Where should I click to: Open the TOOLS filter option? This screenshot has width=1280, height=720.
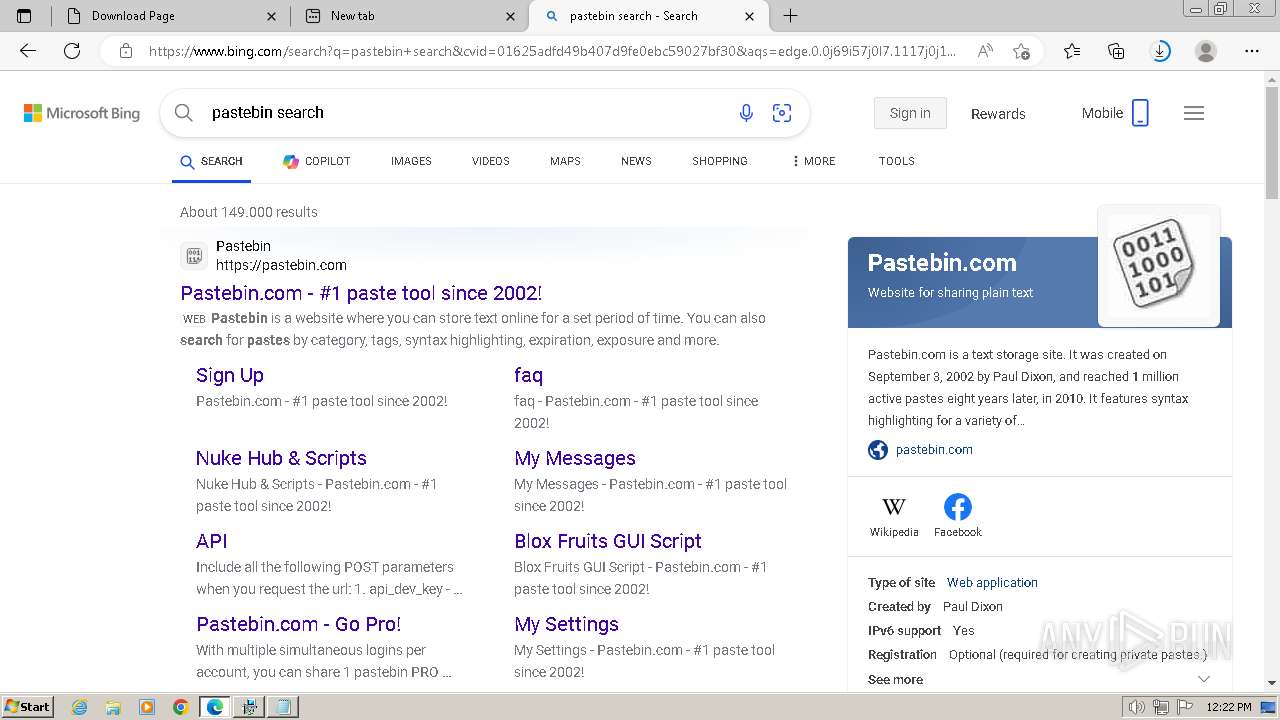click(897, 161)
